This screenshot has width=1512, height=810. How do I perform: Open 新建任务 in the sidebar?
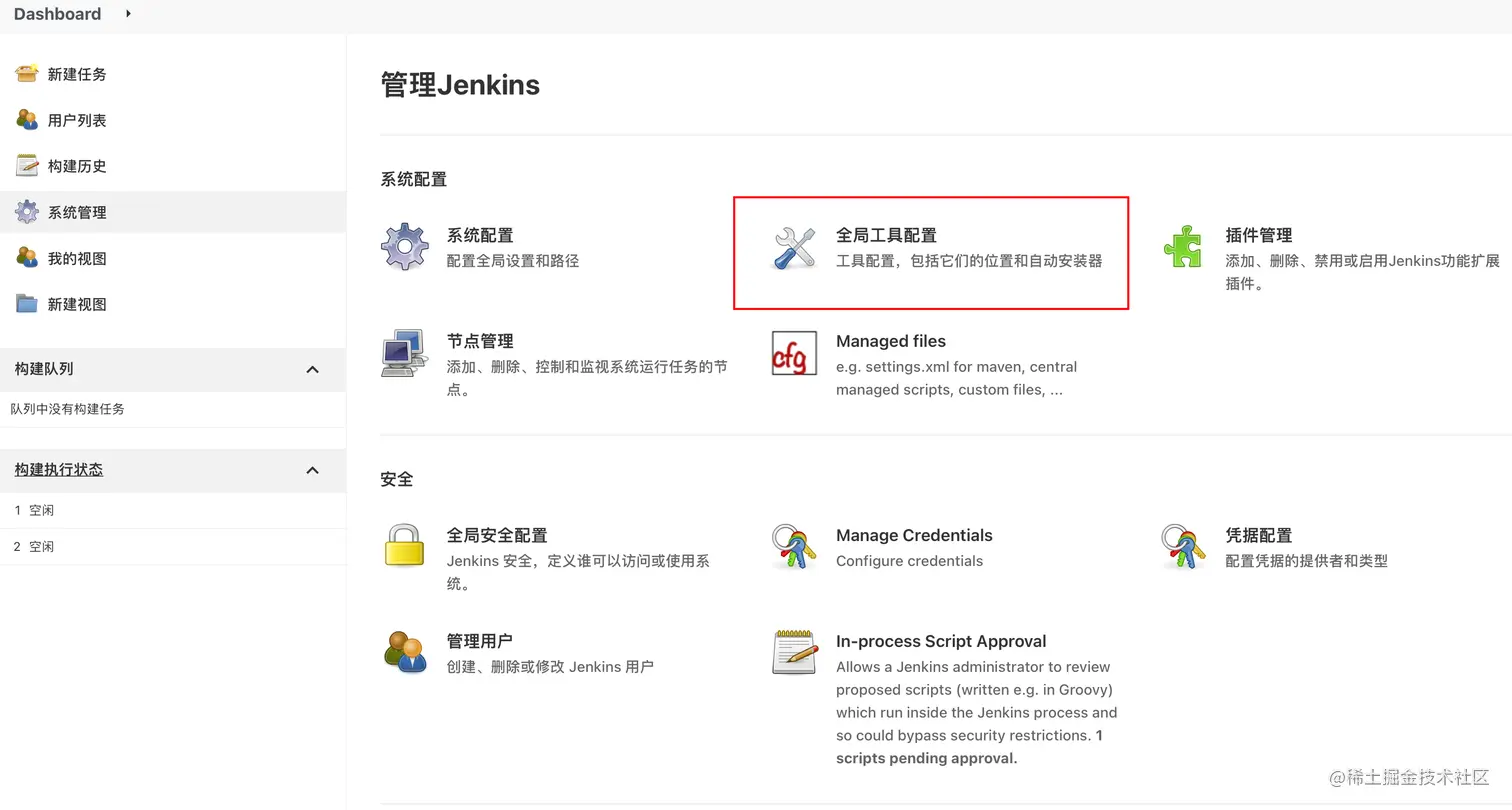point(77,74)
